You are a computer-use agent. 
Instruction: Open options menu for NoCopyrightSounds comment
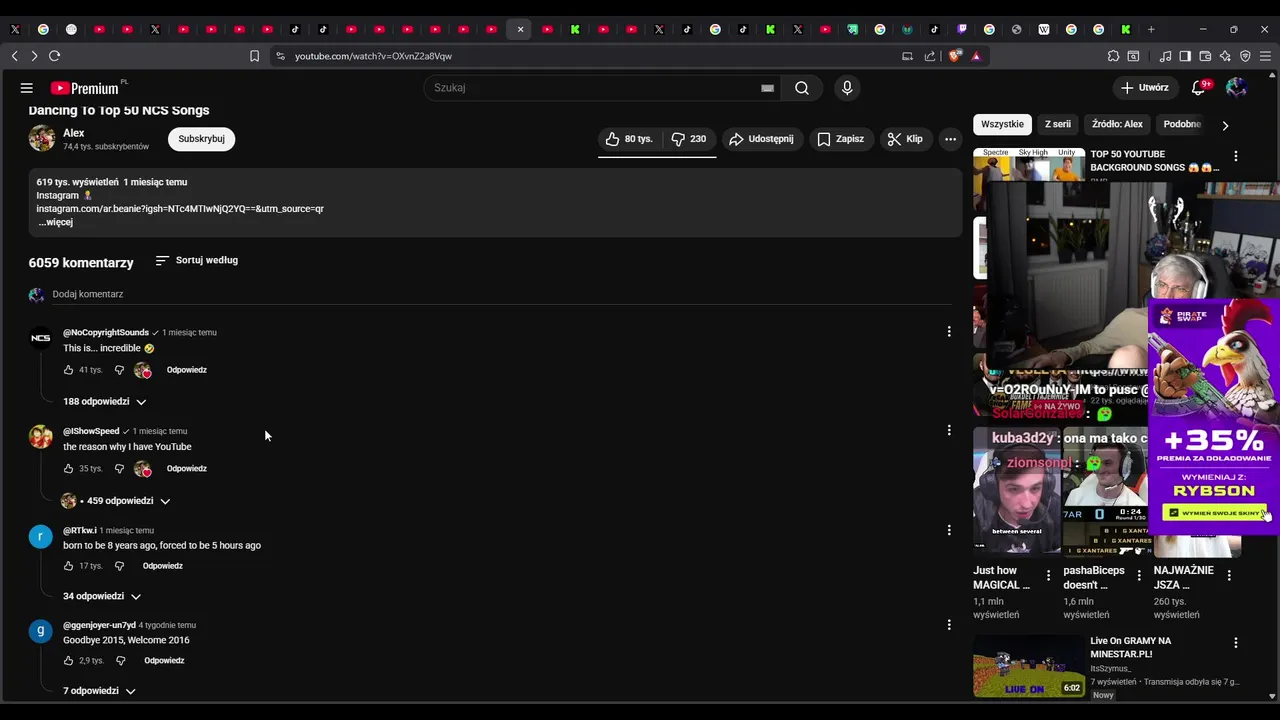949,331
